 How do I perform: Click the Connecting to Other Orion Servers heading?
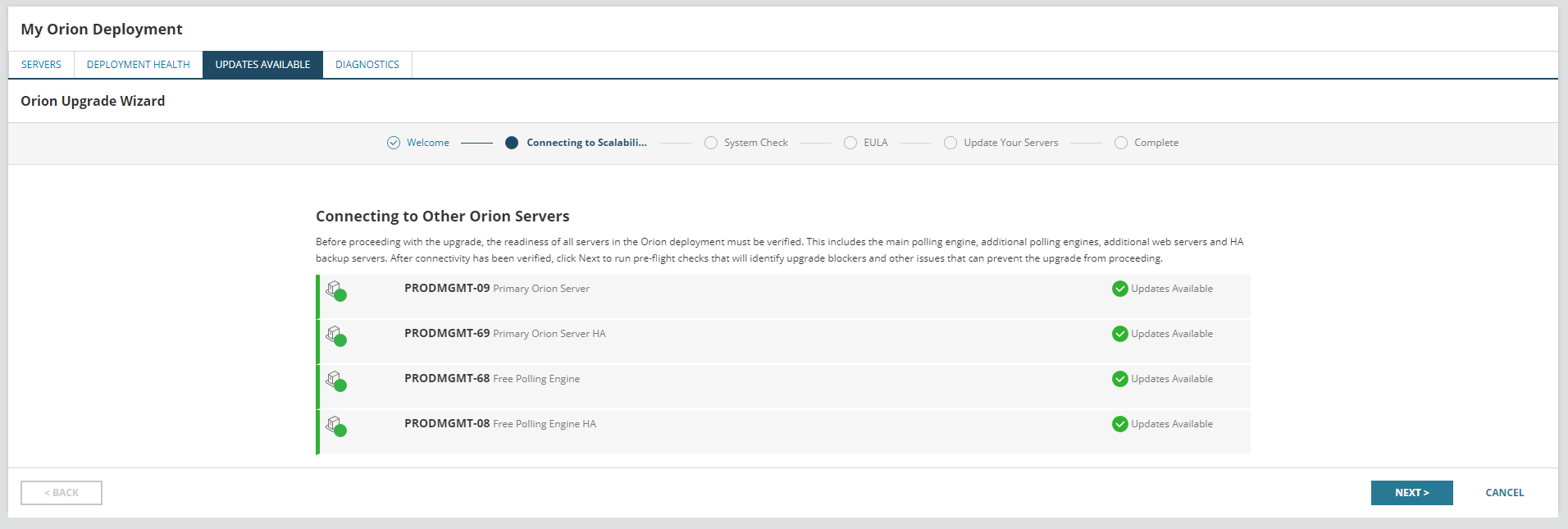point(443,217)
